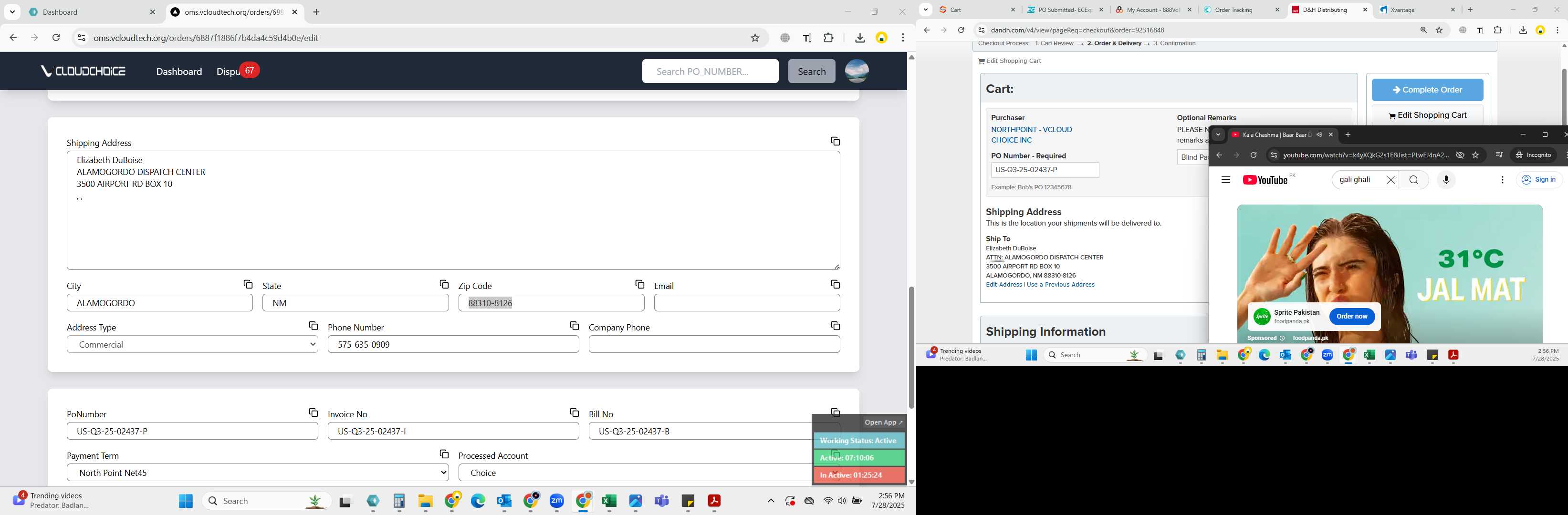Screen dimensions: 1568x515
Task: Copy the State field value
Action: pos(444,284)
